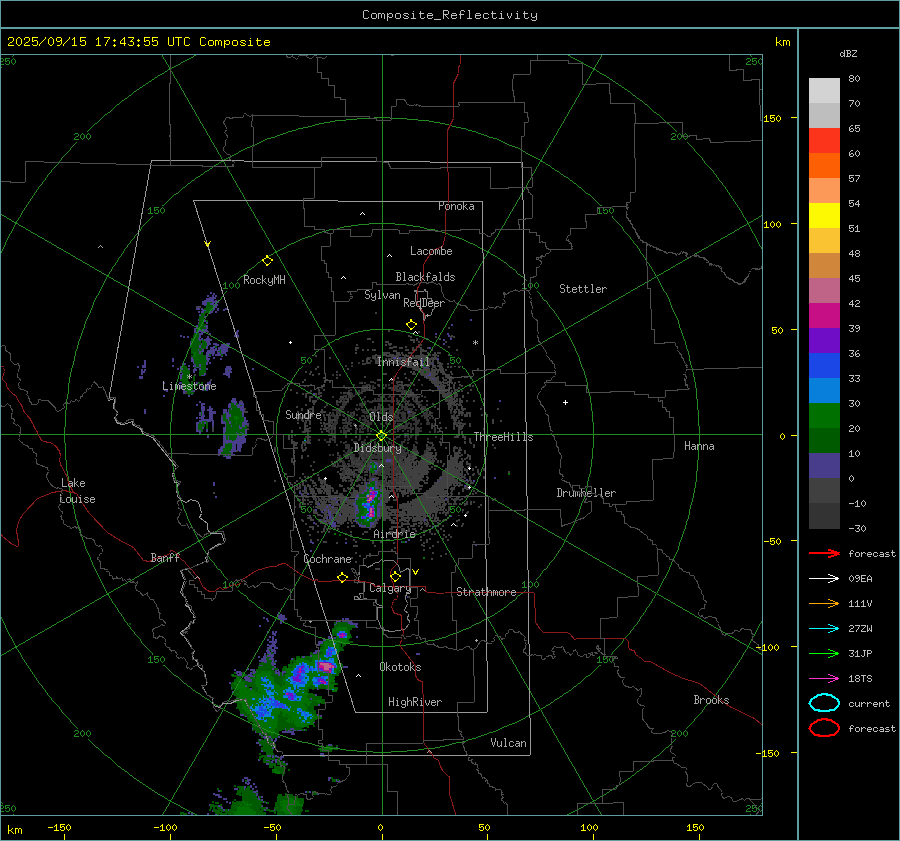Click the radar center diamond near Didsbury

pos(381,436)
